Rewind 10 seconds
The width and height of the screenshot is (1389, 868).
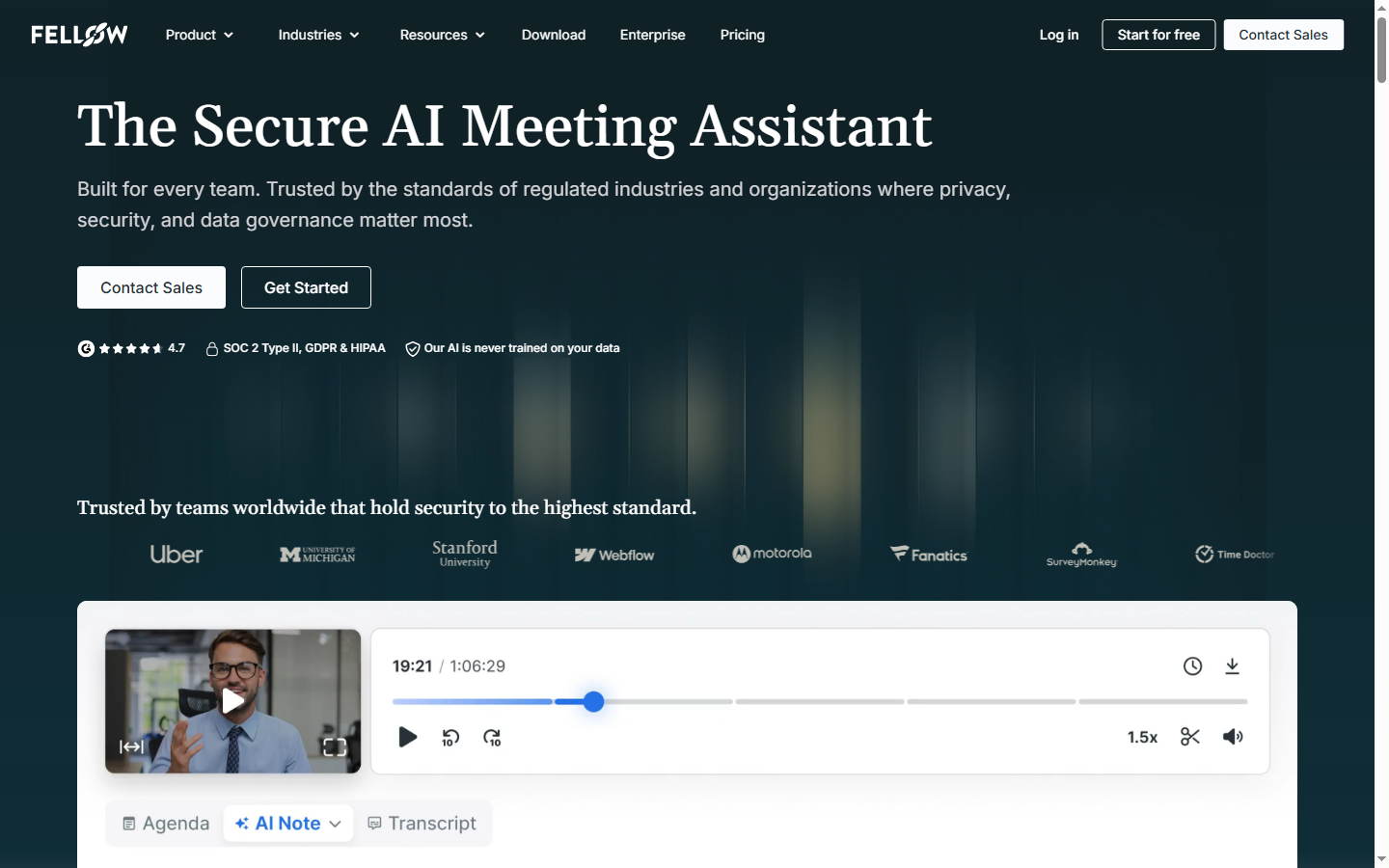click(450, 738)
